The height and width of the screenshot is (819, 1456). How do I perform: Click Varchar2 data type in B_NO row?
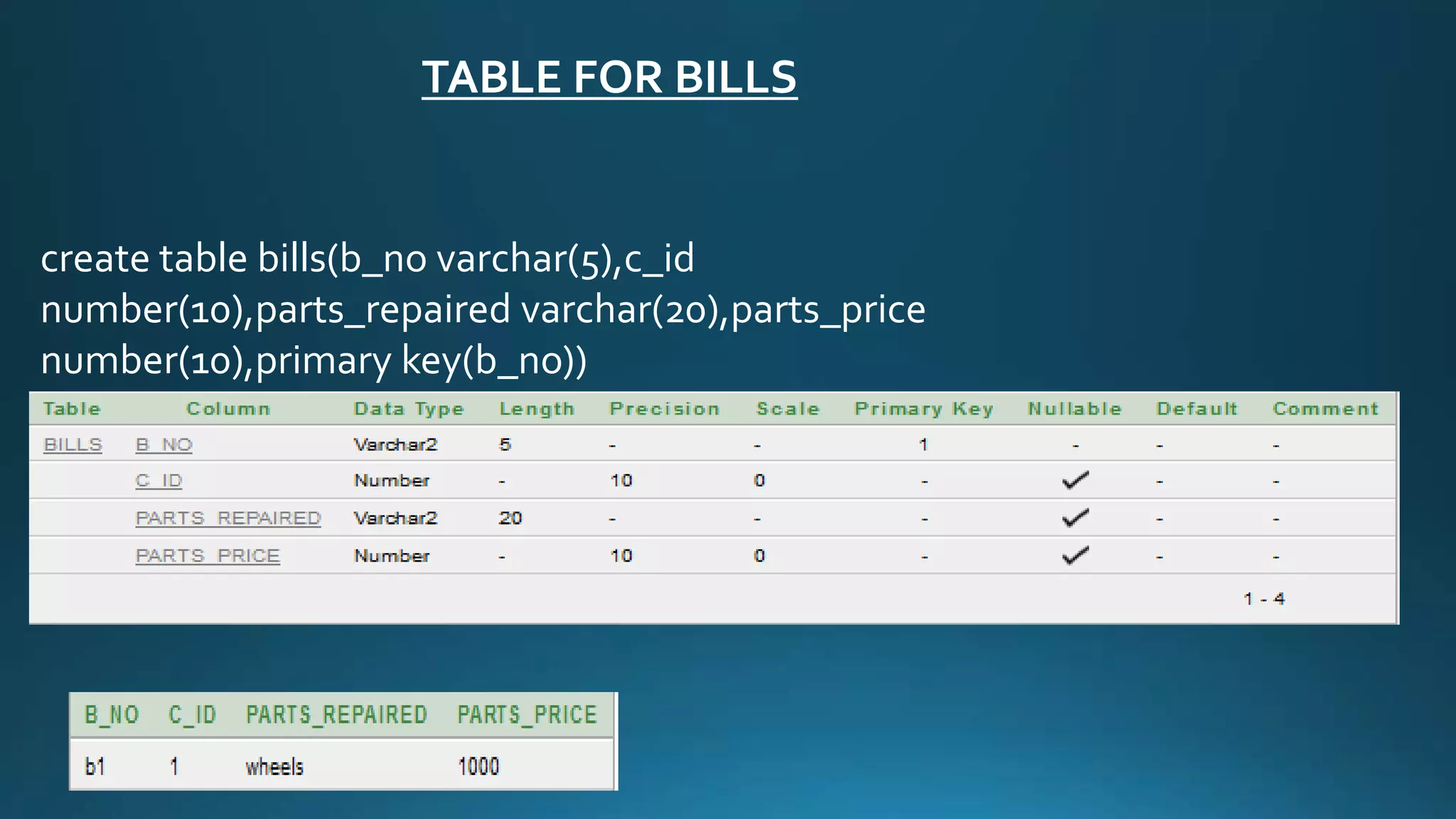click(396, 445)
